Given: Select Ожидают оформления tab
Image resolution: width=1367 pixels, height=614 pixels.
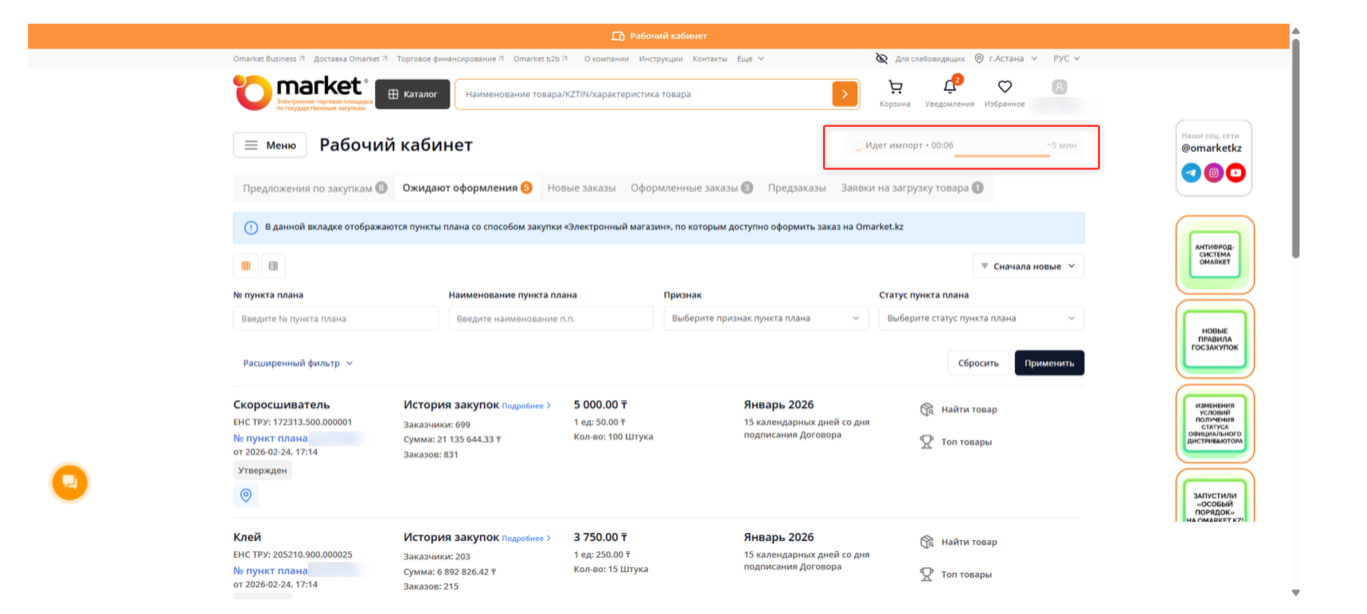Looking at the screenshot, I should 467,188.
